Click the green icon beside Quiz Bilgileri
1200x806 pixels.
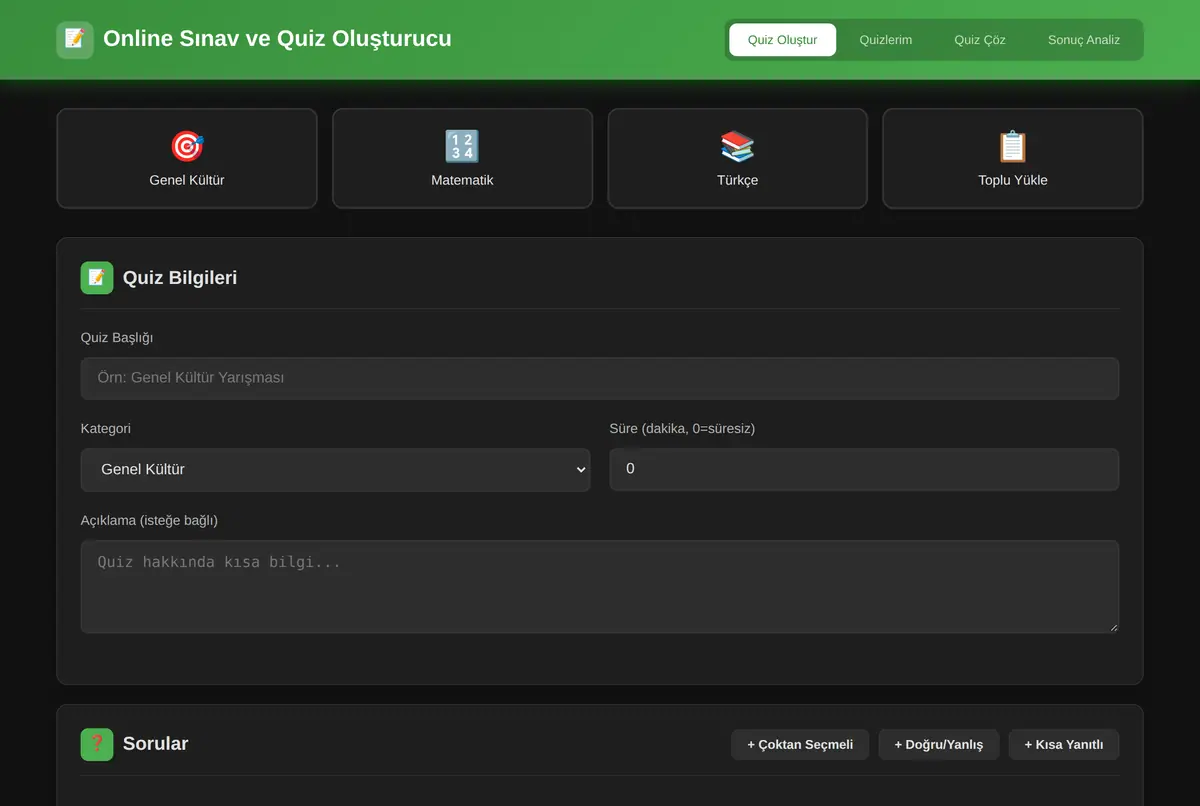pos(97,278)
